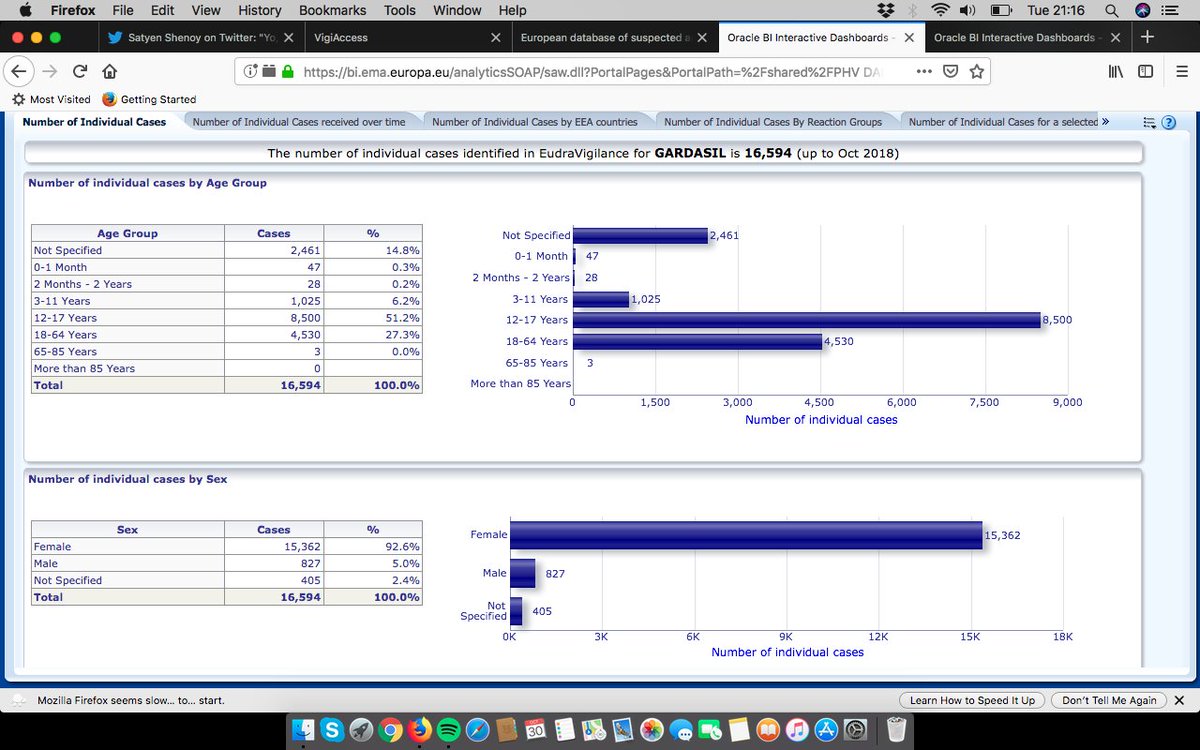Open Most Visited bookmarks folder
The width and height of the screenshot is (1200, 750).
click(51, 99)
